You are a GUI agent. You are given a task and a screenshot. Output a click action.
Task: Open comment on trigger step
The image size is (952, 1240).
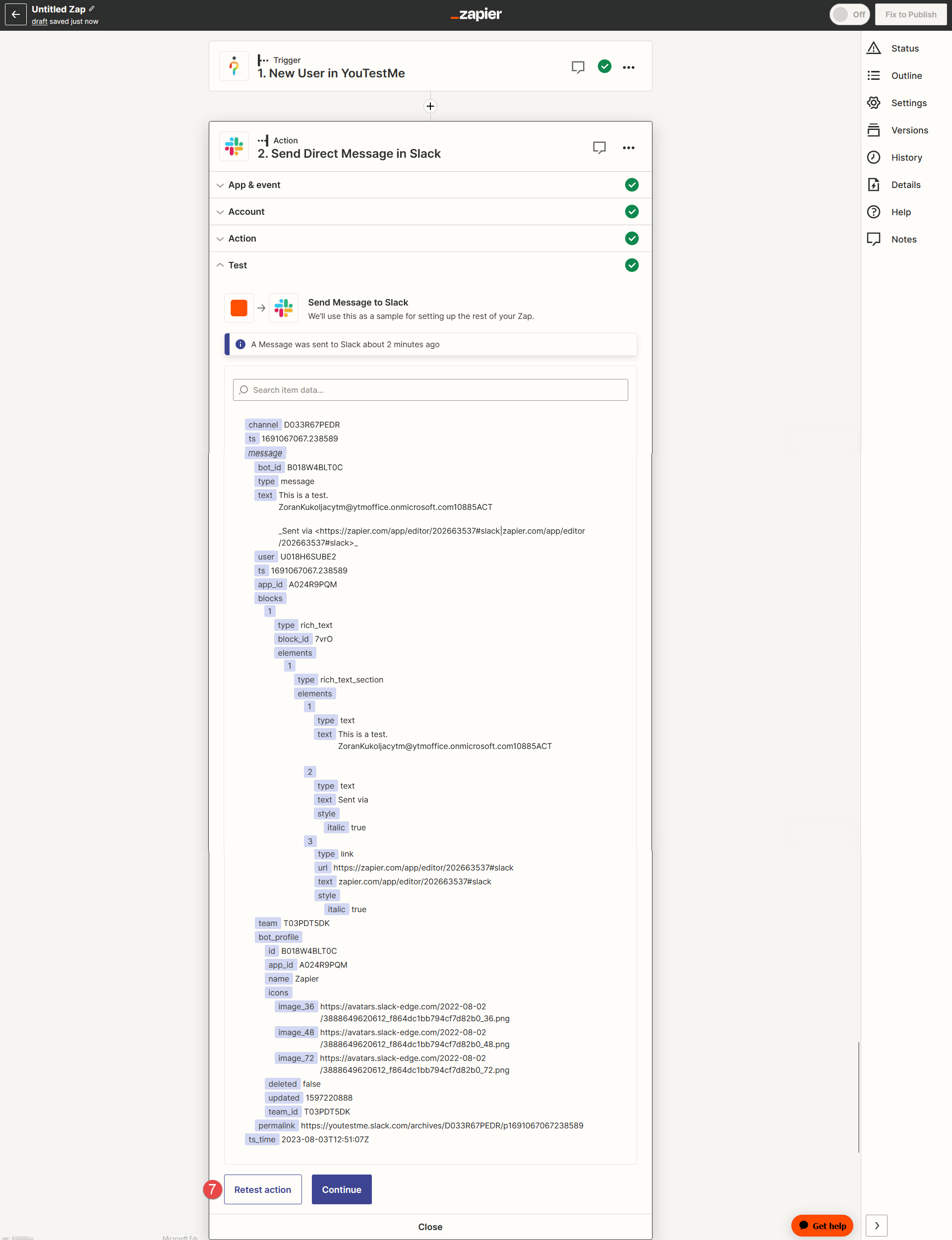(578, 67)
